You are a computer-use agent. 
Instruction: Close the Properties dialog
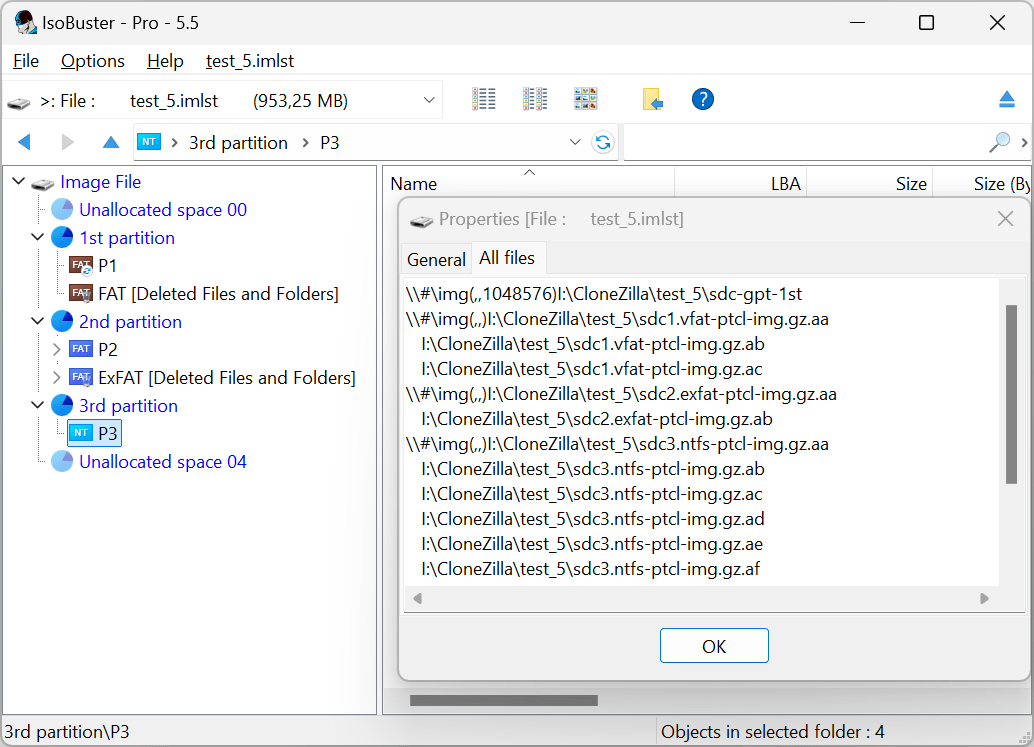[x=1005, y=219]
